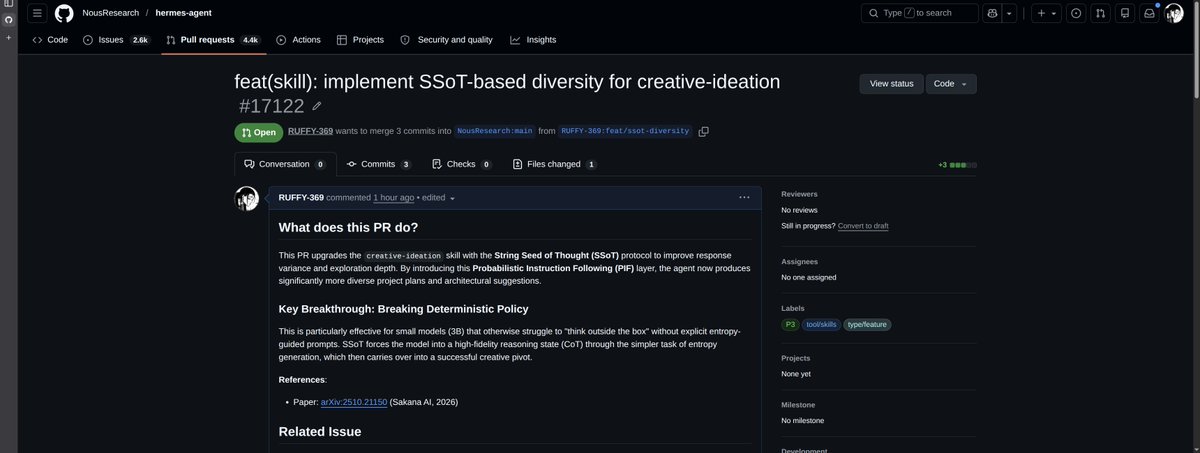Screen dimensions: 1200x453
Task: Copy the head branch name icon
Action: point(704,131)
